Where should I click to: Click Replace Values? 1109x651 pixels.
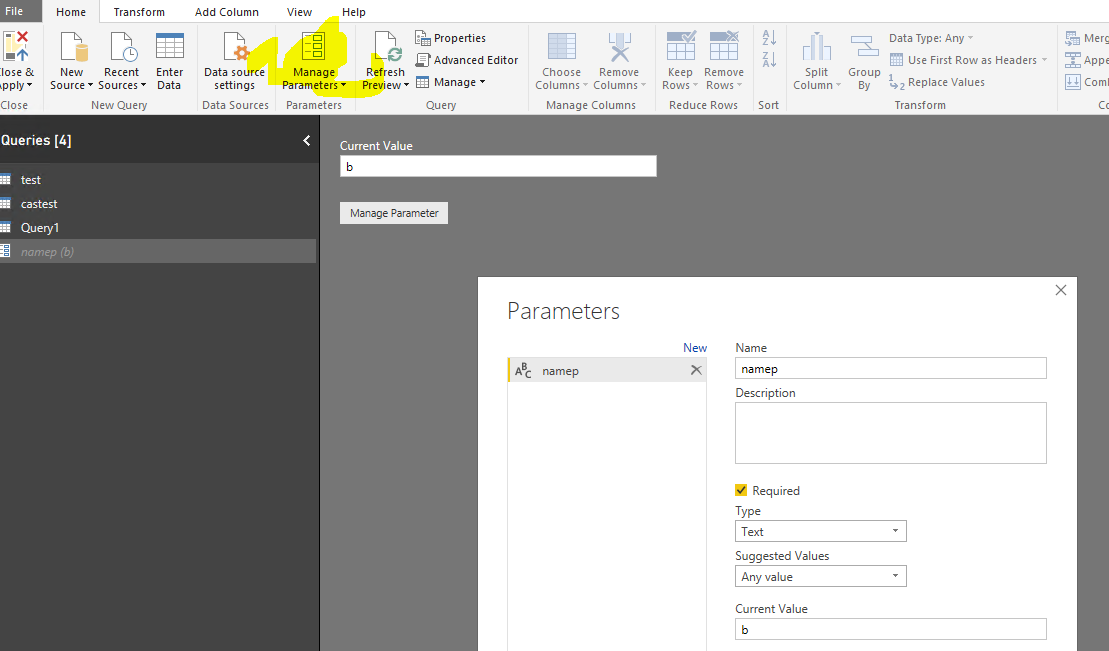coord(937,82)
